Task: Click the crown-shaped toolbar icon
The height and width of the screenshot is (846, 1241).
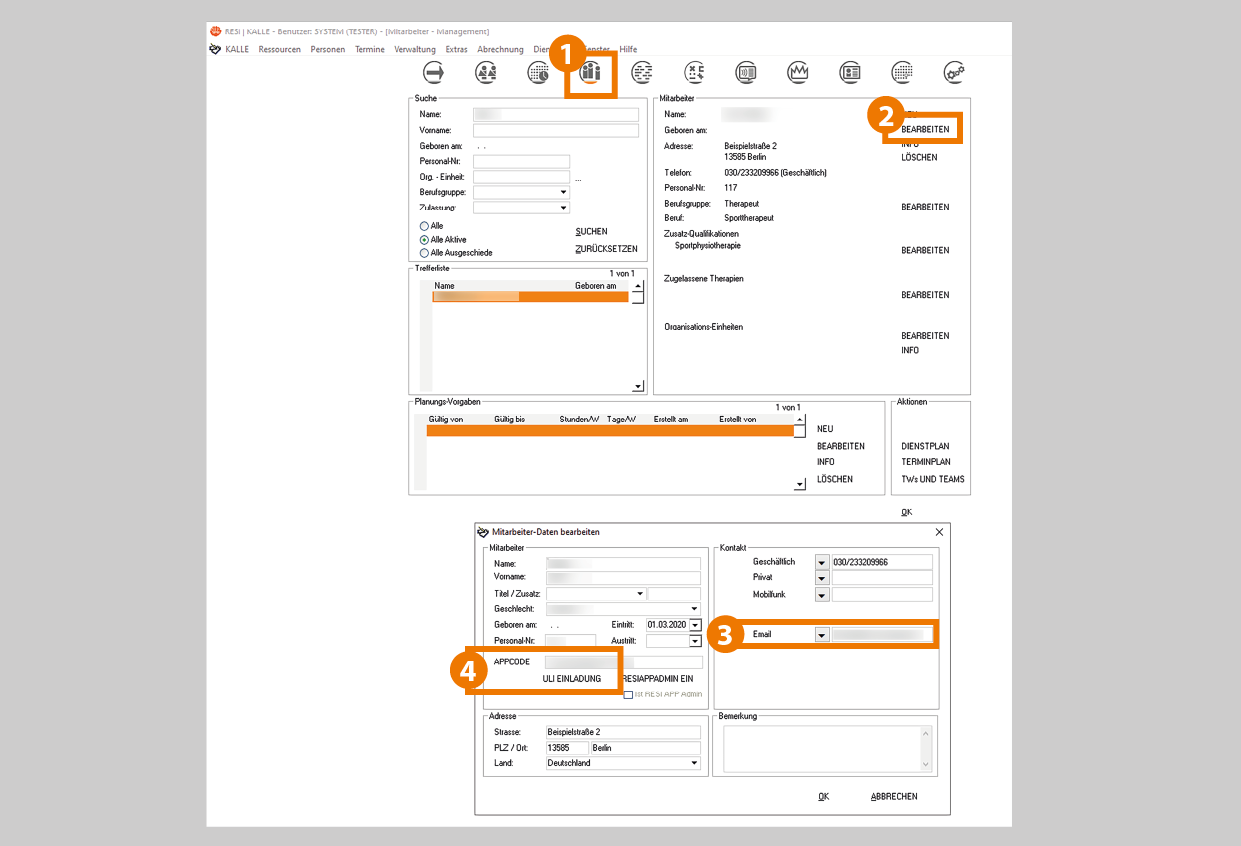Action: point(798,72)
